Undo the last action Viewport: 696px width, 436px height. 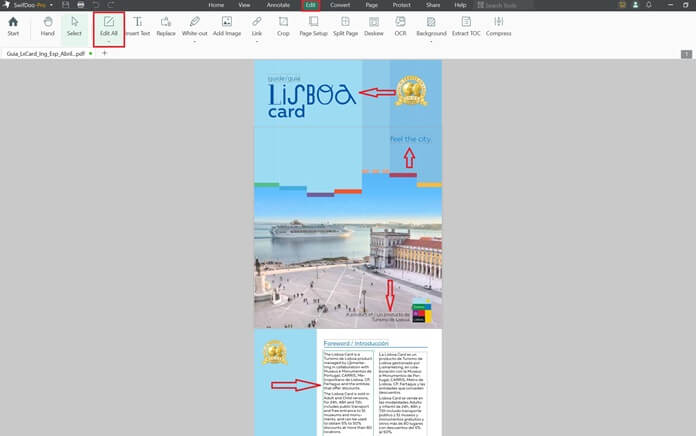coord(96,5)
